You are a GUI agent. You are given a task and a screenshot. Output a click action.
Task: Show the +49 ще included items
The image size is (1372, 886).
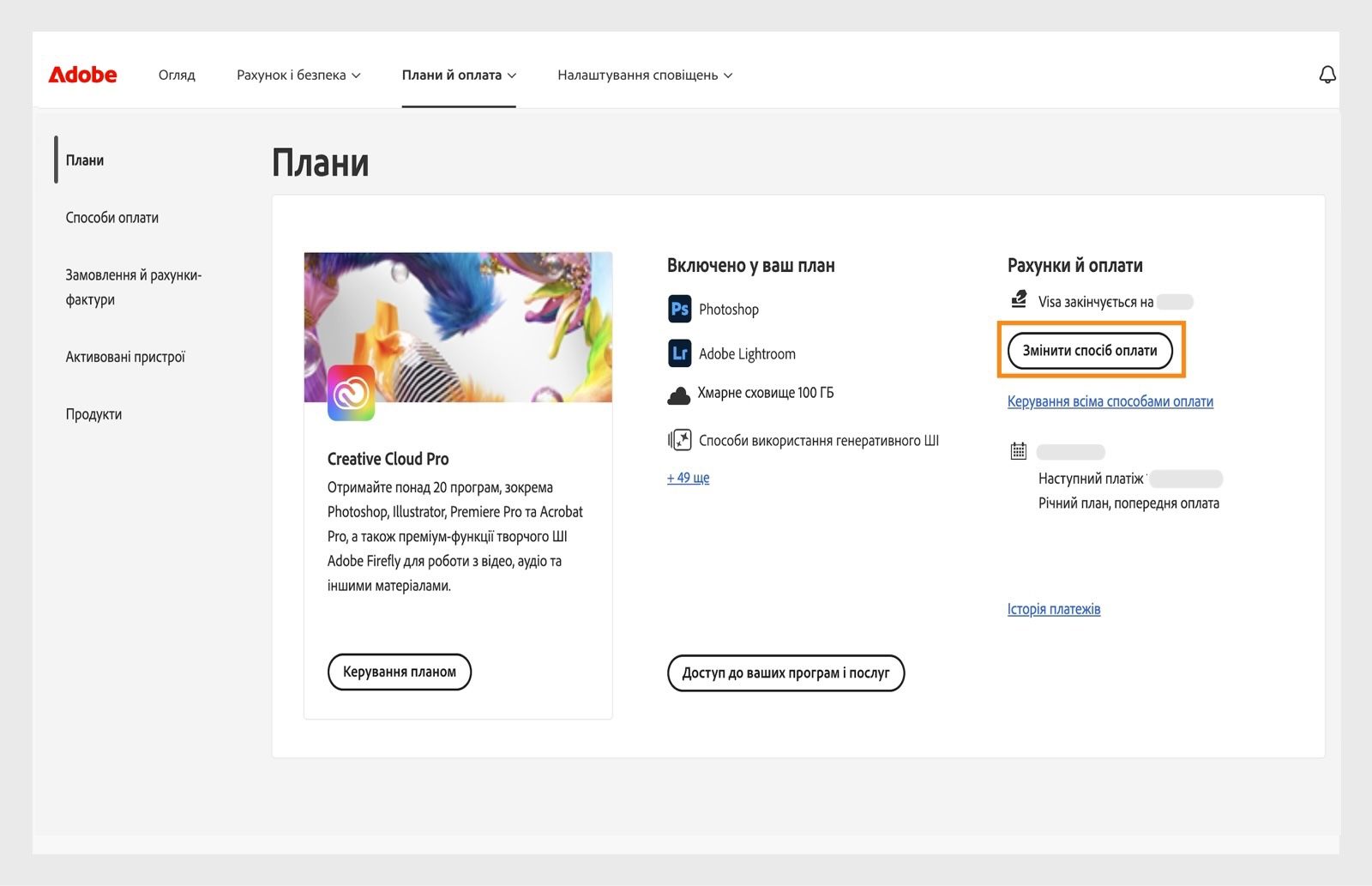(688, 478)
